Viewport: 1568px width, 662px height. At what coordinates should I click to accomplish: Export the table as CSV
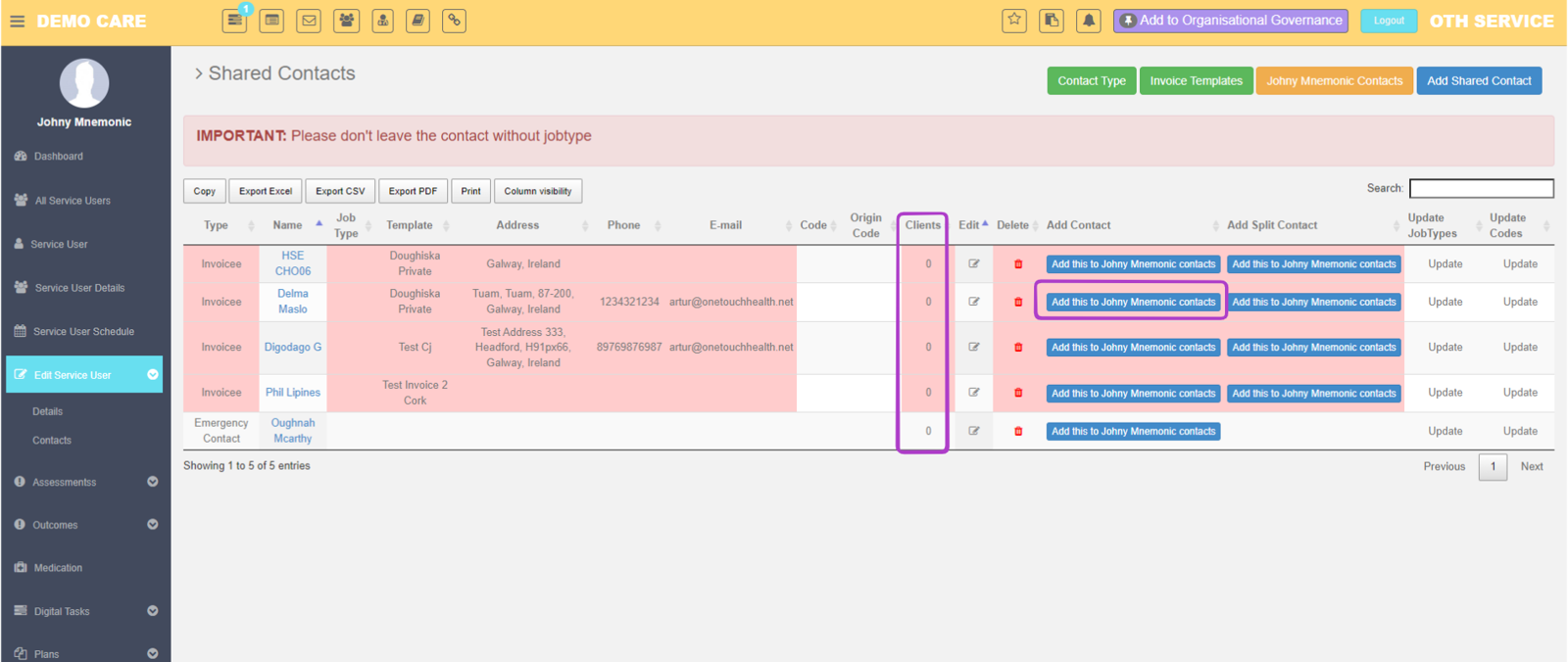coord(340,191)
